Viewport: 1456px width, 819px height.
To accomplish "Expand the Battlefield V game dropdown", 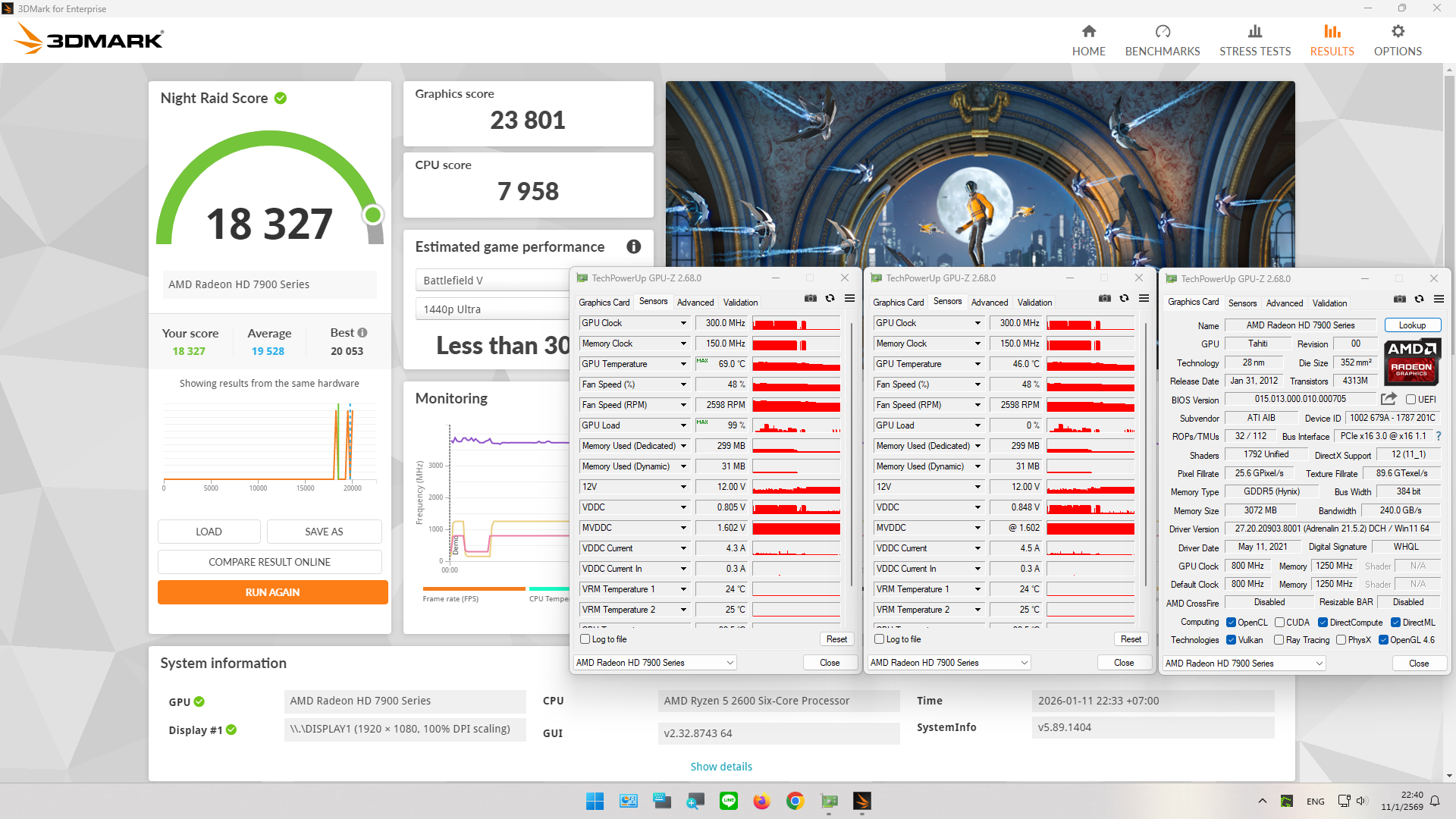I will click(x=493, y=281).
